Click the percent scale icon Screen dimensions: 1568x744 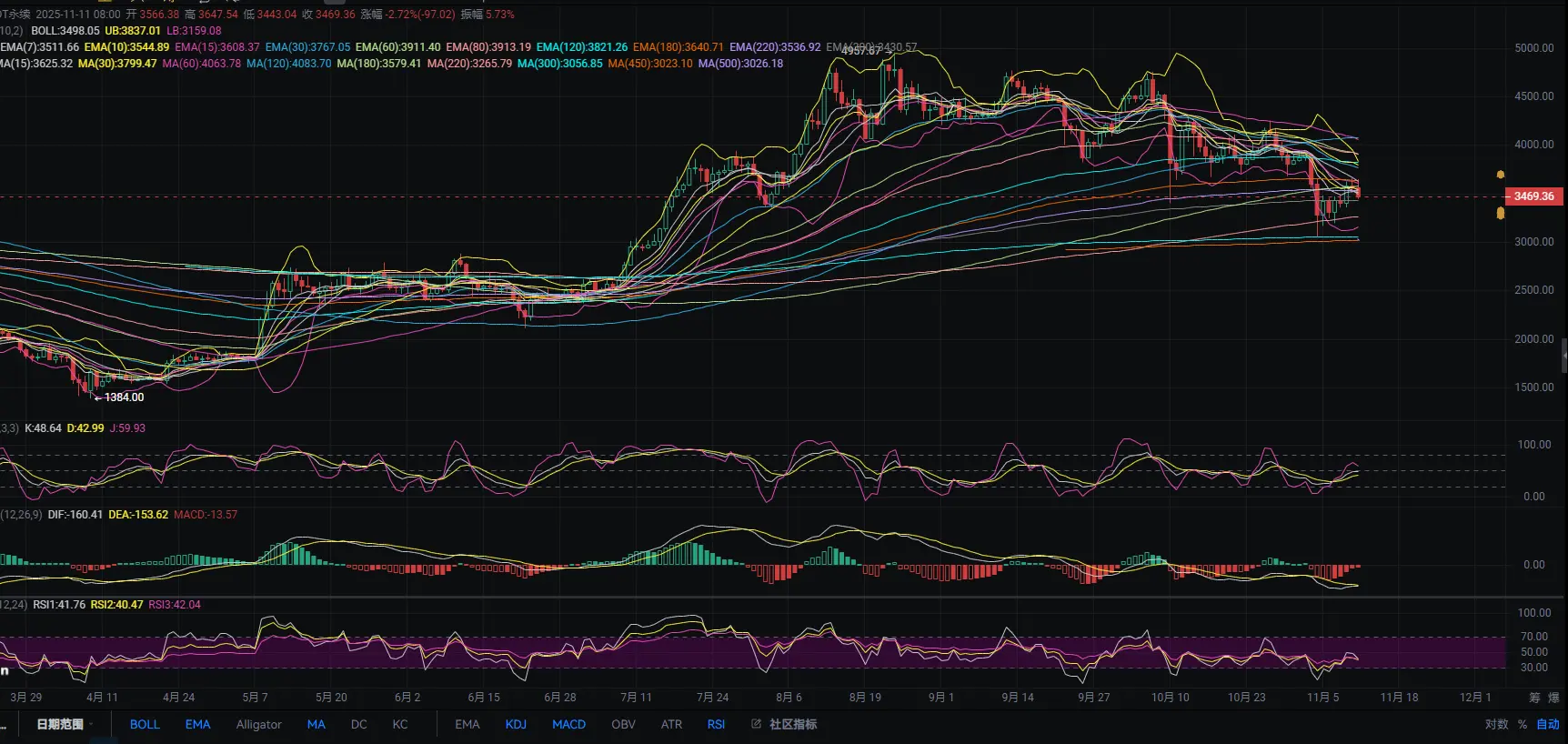coord(1523,724)
